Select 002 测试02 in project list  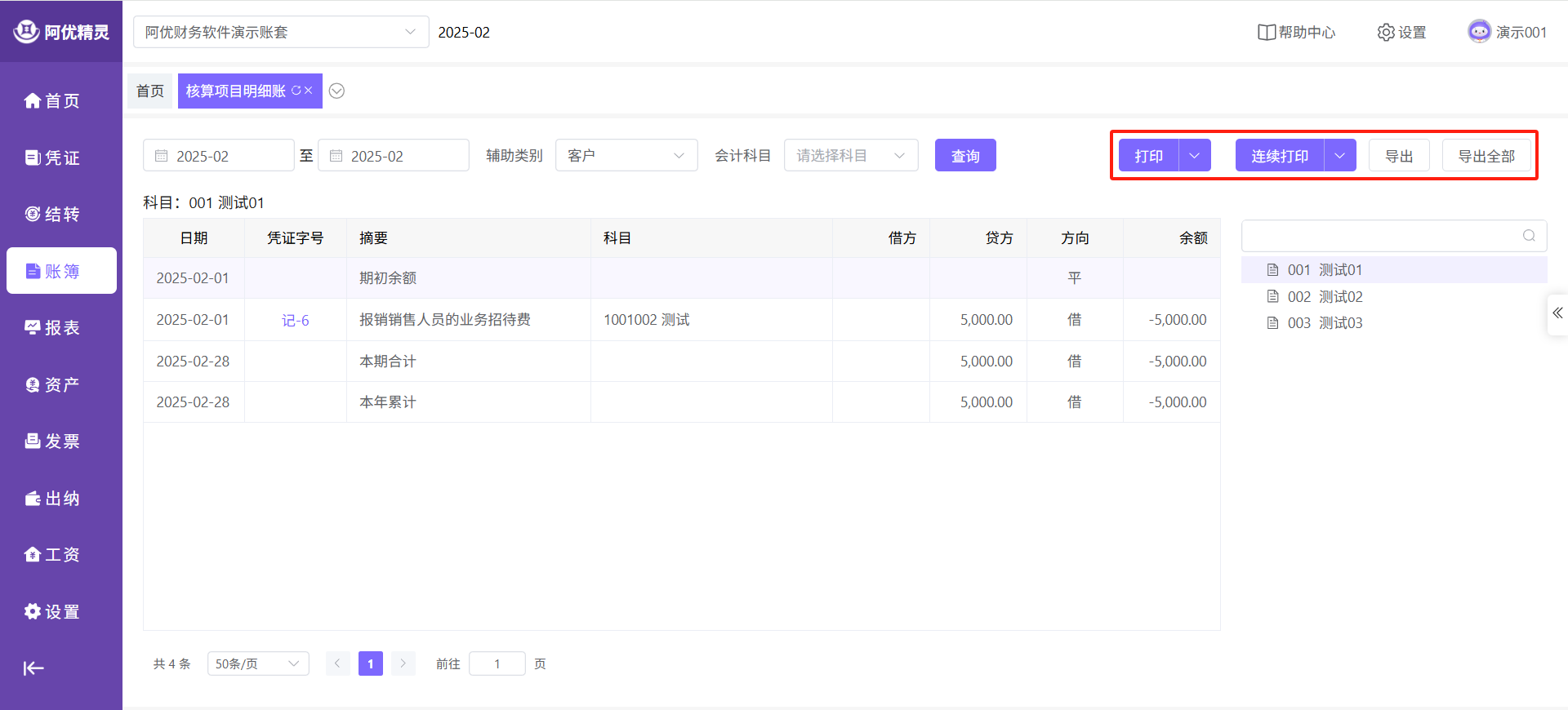click(1324, 297)
